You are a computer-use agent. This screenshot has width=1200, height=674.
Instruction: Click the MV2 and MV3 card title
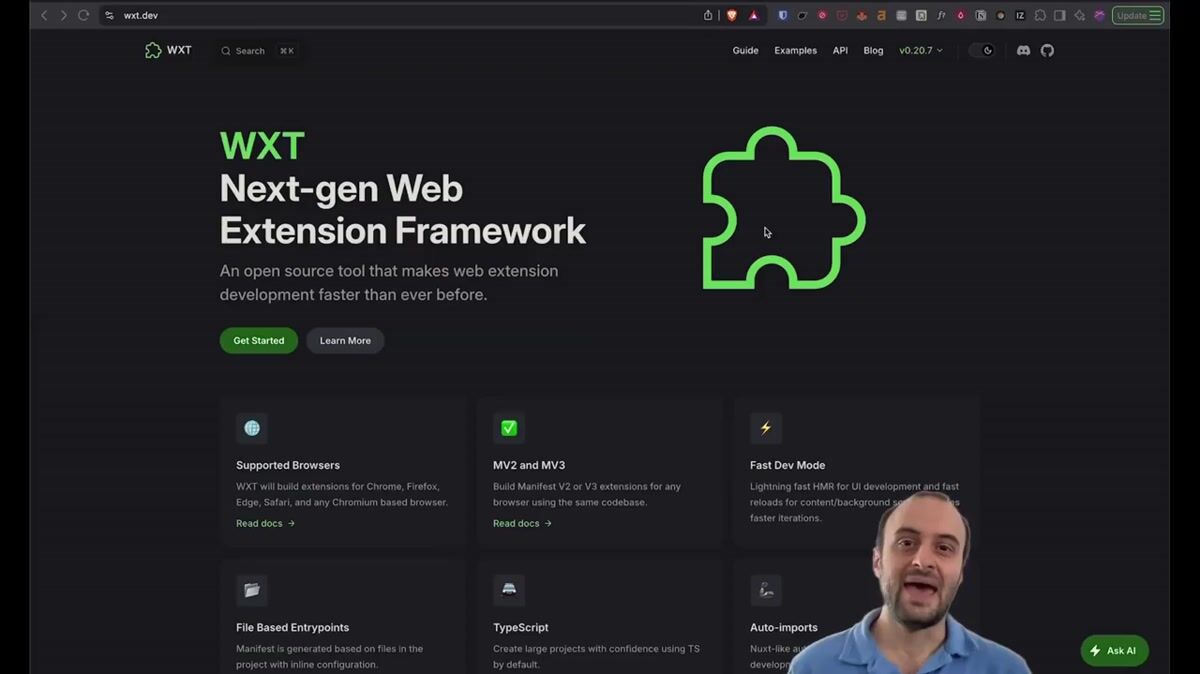(x=529, y=465)
